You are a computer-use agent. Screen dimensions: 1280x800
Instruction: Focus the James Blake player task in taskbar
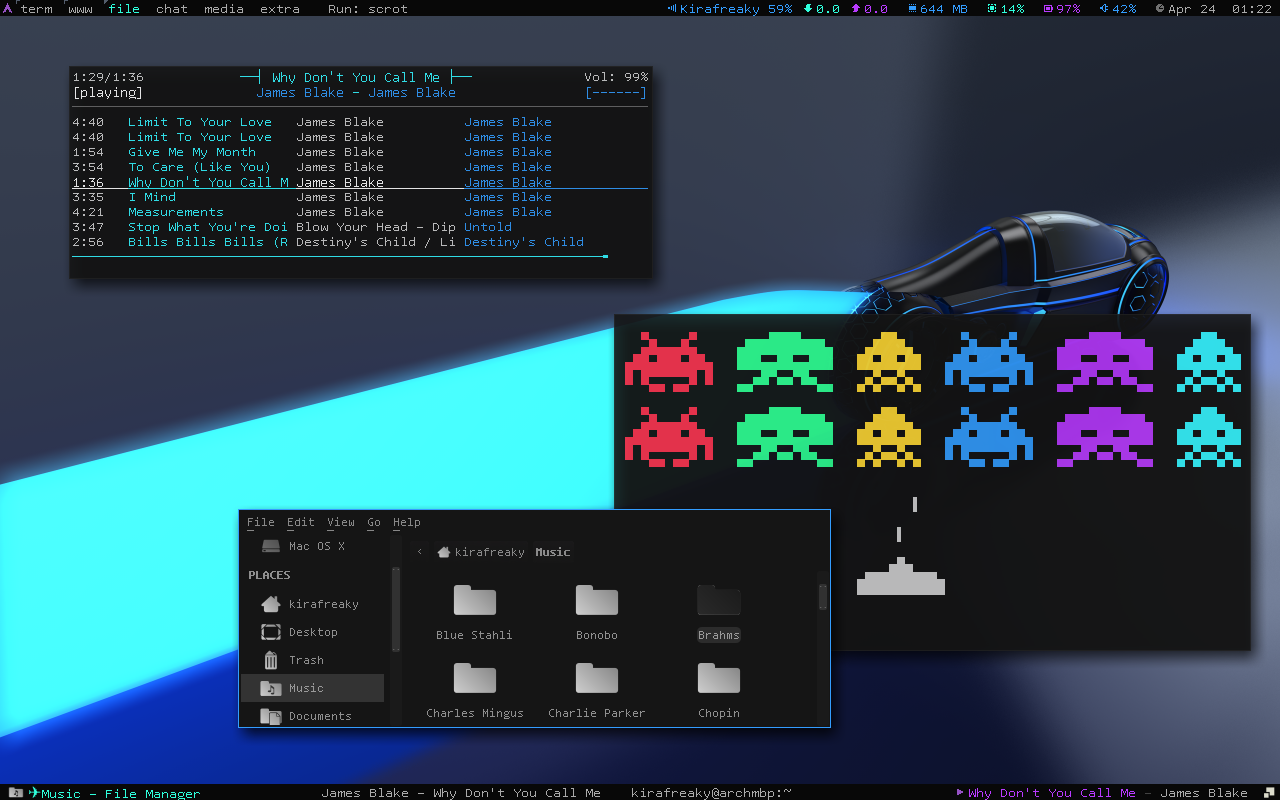click(x=461, y=793)
